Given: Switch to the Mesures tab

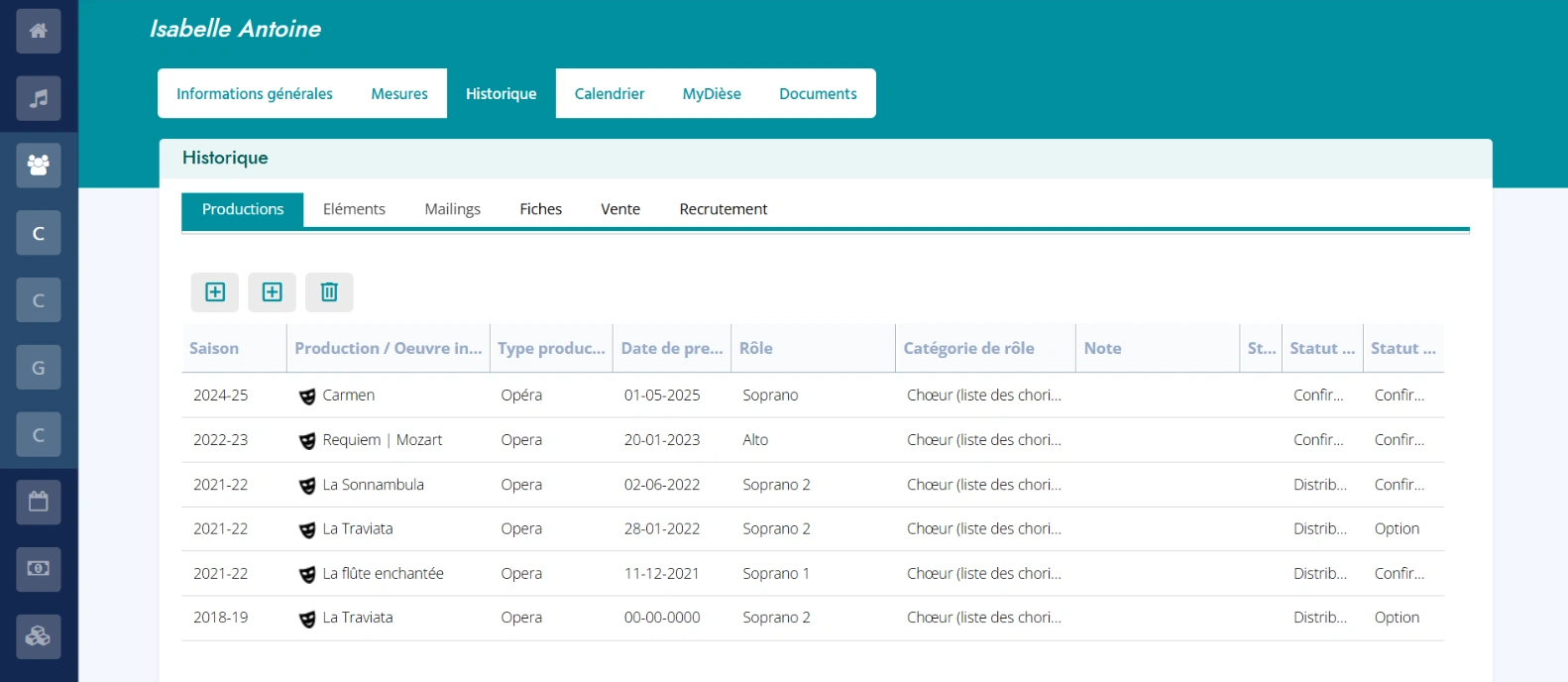Looking at the screenshot, I should (x=399, y=94).
